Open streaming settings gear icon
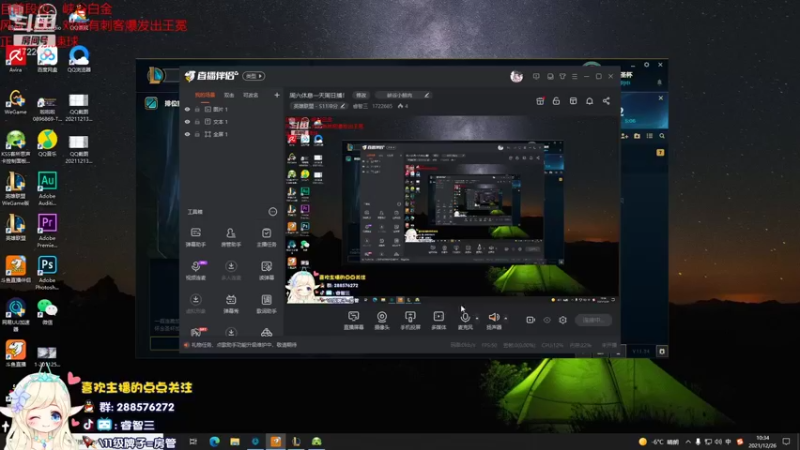The image size is (800, 450). tap(563, 320)
